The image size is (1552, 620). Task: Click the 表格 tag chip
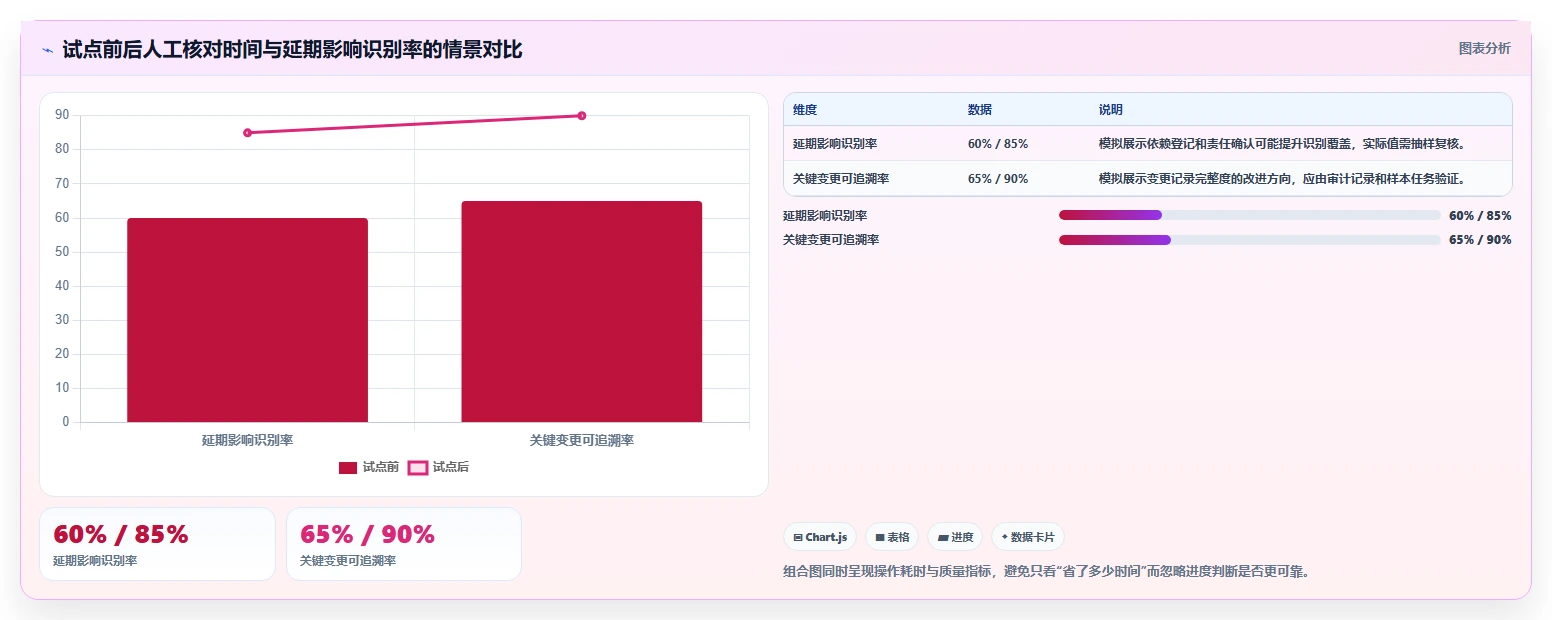[x=892, y=537]
